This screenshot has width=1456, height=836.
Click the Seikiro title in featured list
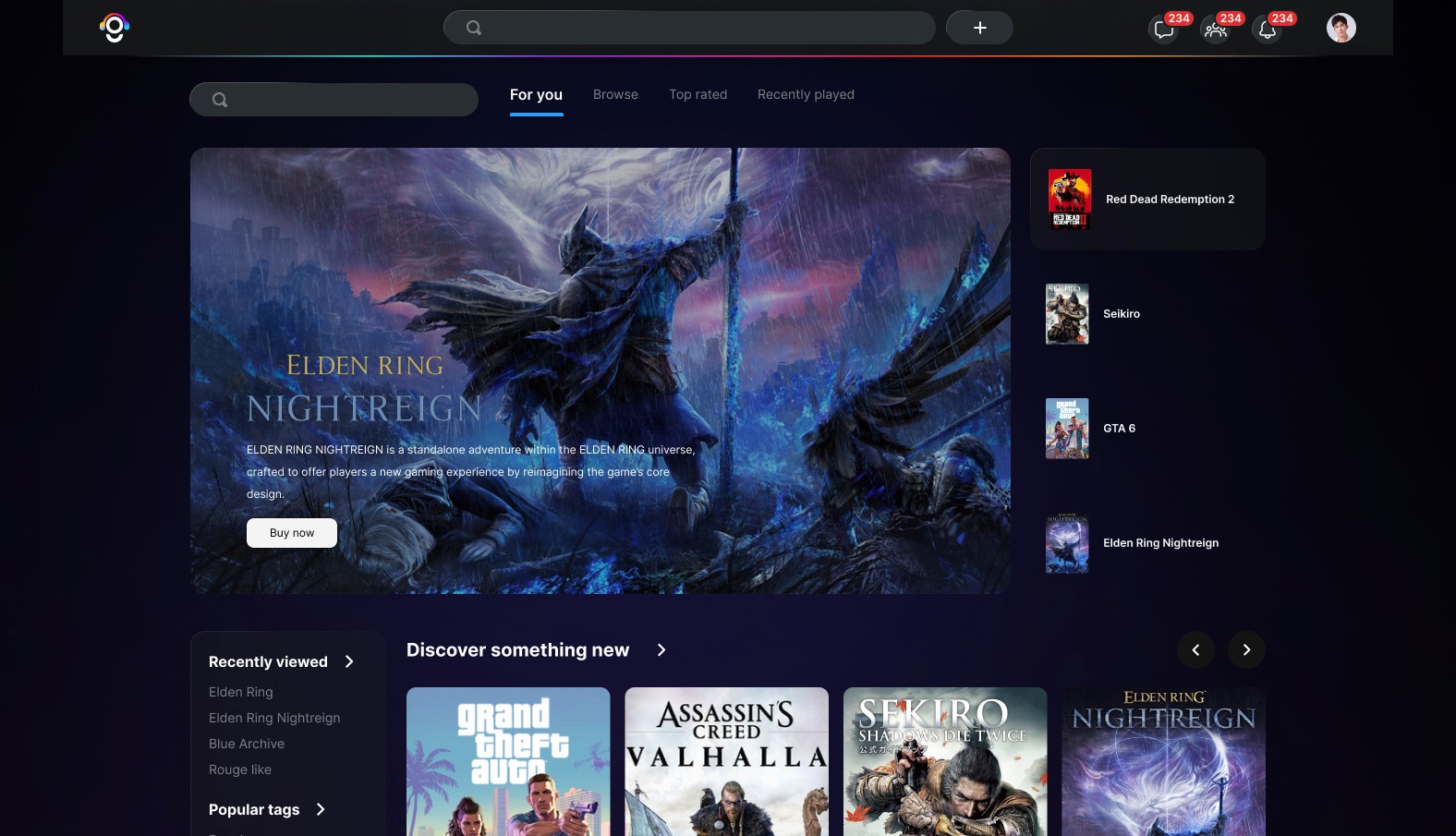point(1122,314)
